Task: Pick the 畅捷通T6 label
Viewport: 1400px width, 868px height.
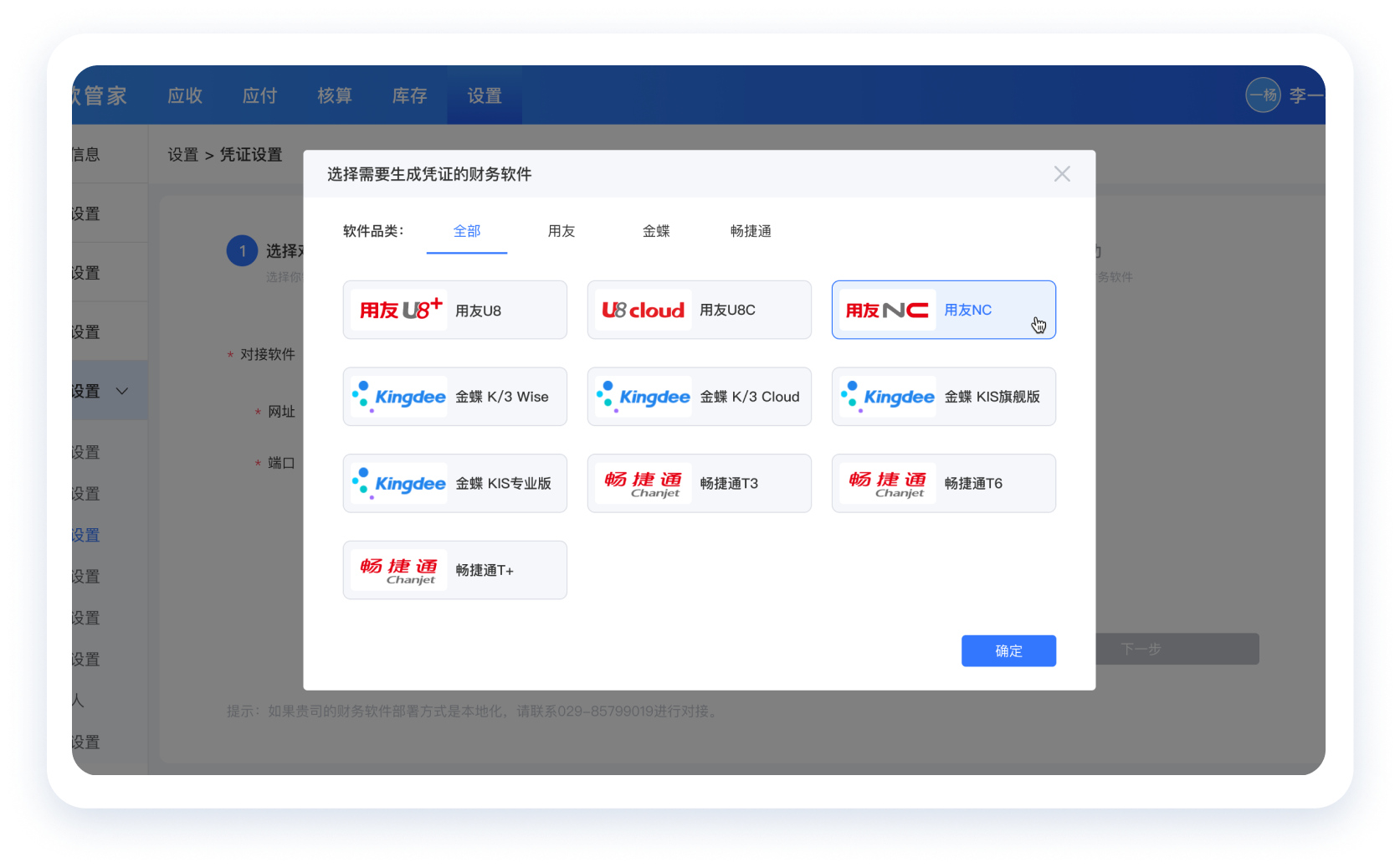Action: click(x=973, y=483)
